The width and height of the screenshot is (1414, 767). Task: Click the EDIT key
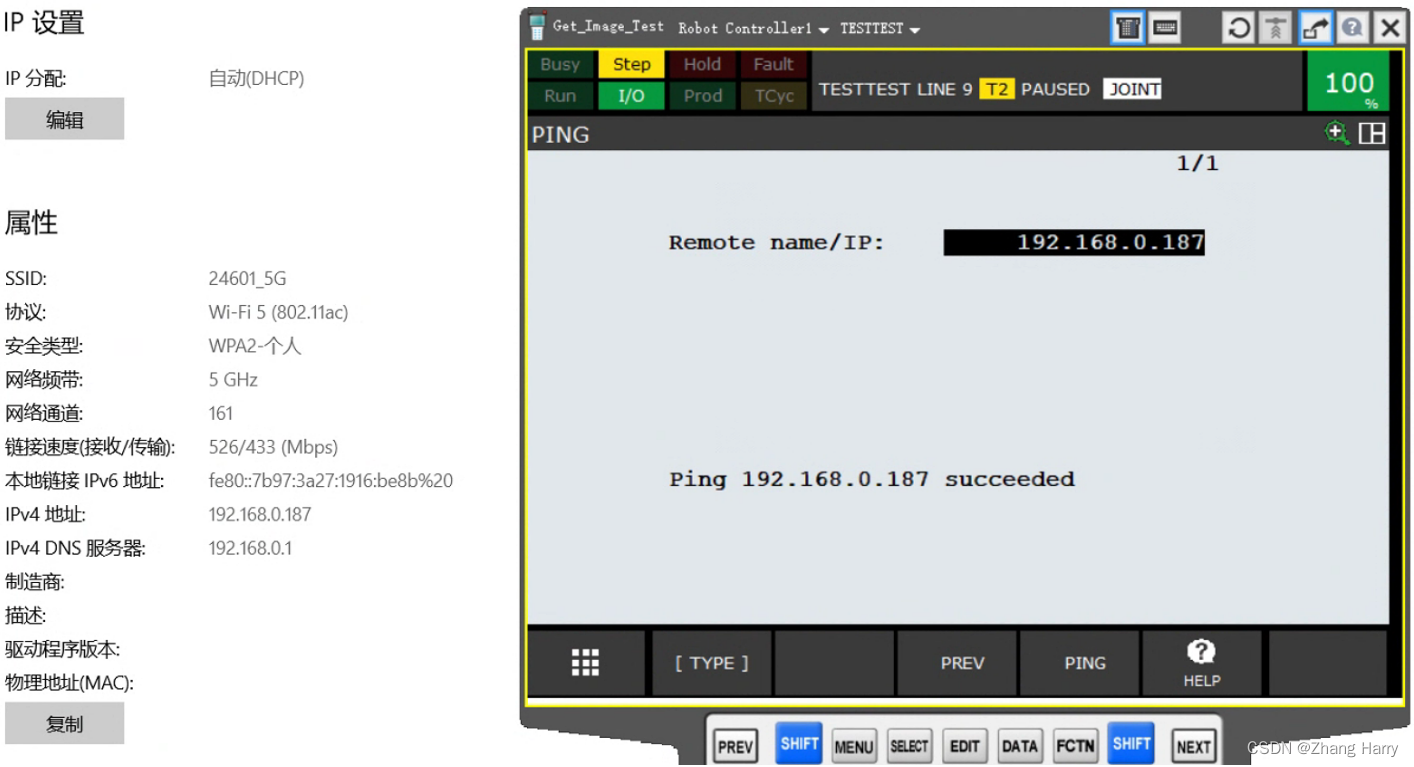[965, 746]
